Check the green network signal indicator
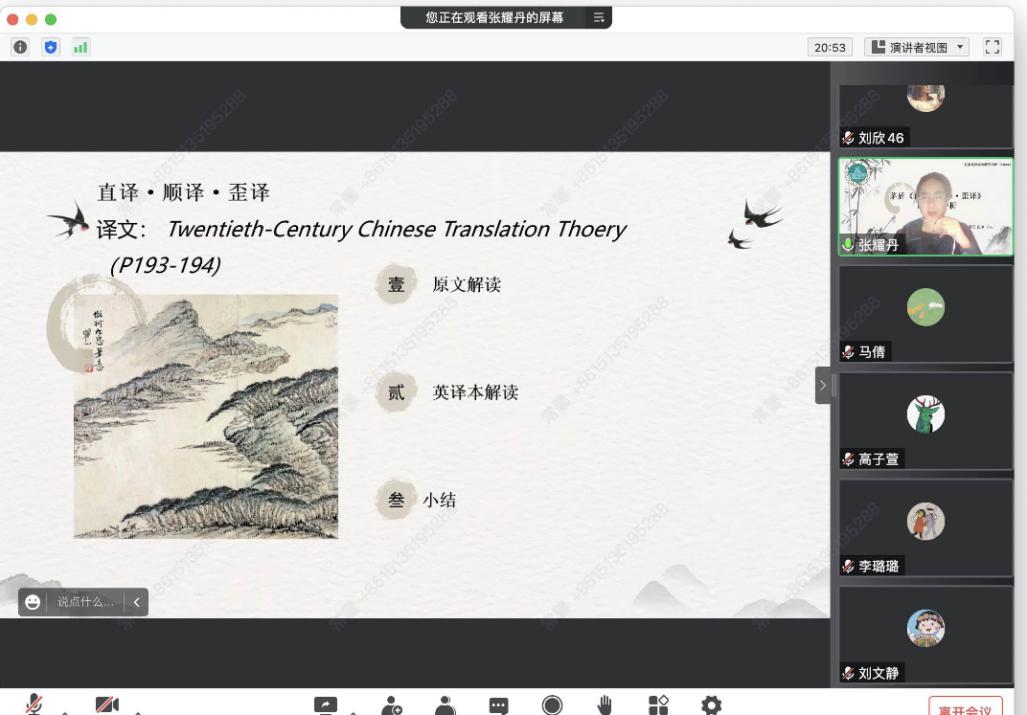The height and width of the screenshot is (715, 1027). [x=79, y=47]
